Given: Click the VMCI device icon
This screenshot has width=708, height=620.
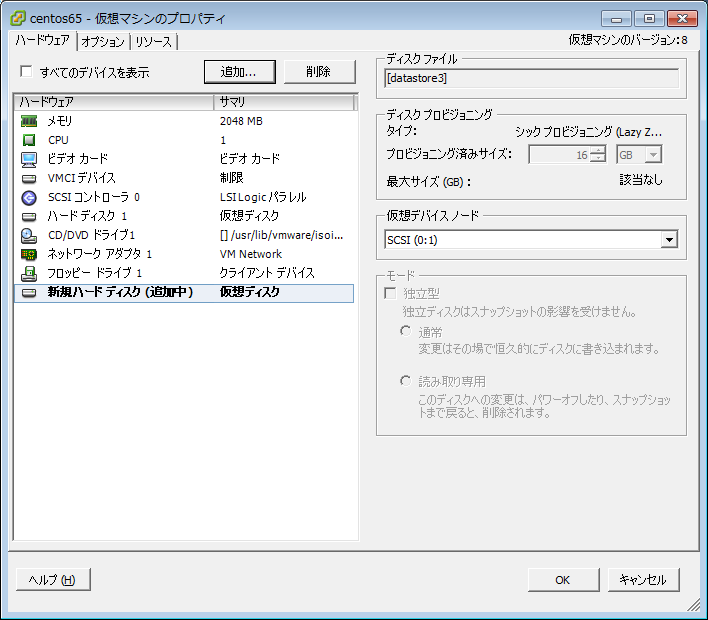Looking at the screenshot, I should click(29, 178).
